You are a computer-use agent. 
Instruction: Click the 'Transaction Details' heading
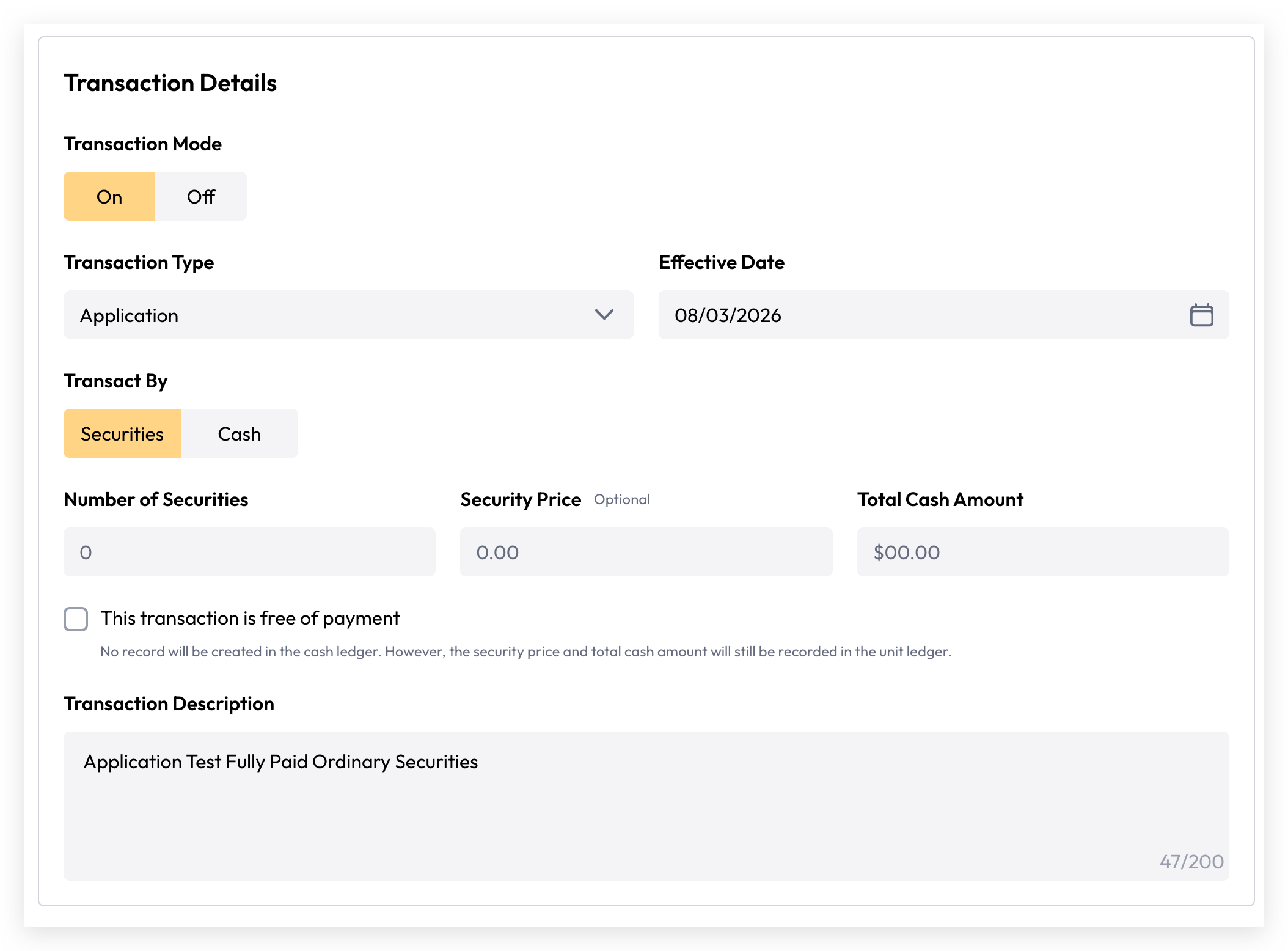point(170,83)
